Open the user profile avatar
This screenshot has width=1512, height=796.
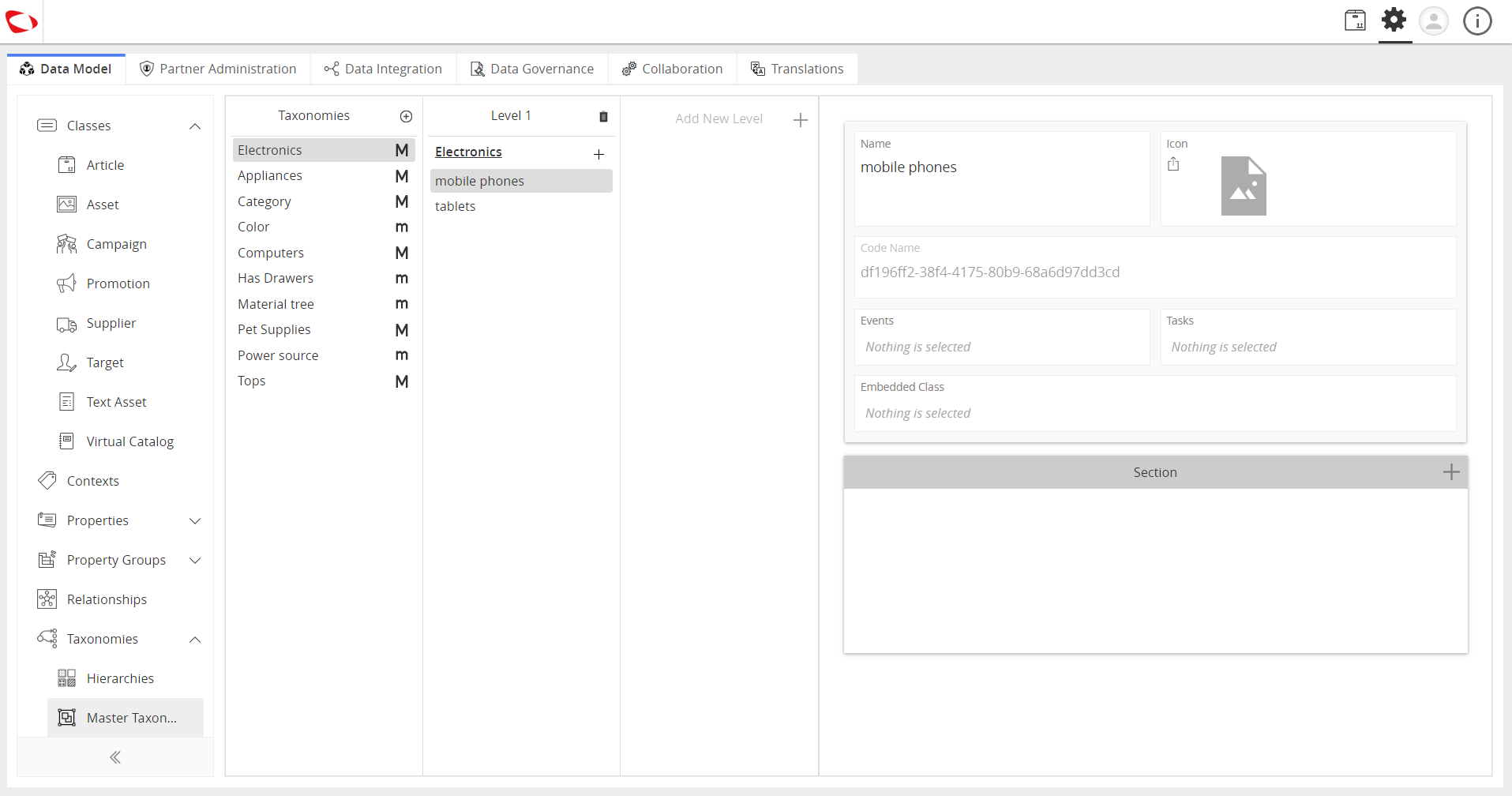point(1434,21)
